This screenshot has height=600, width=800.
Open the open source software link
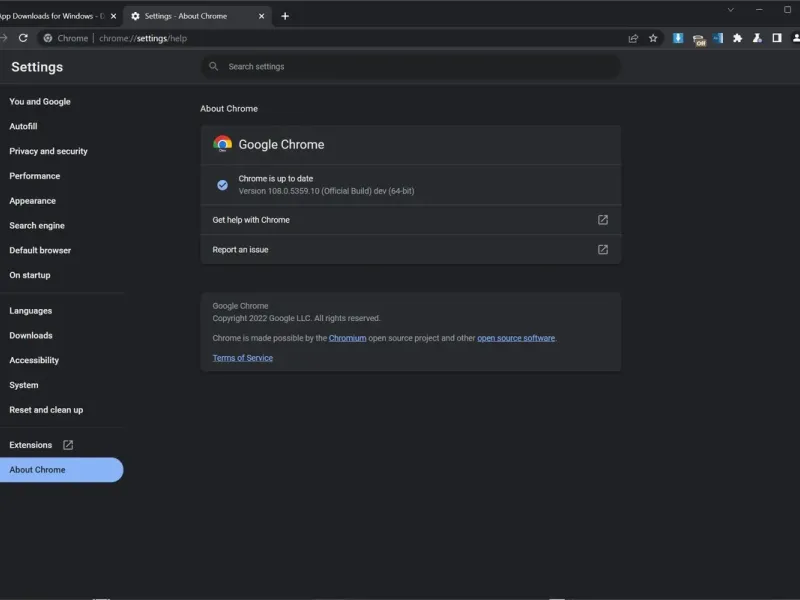[516, 338]
